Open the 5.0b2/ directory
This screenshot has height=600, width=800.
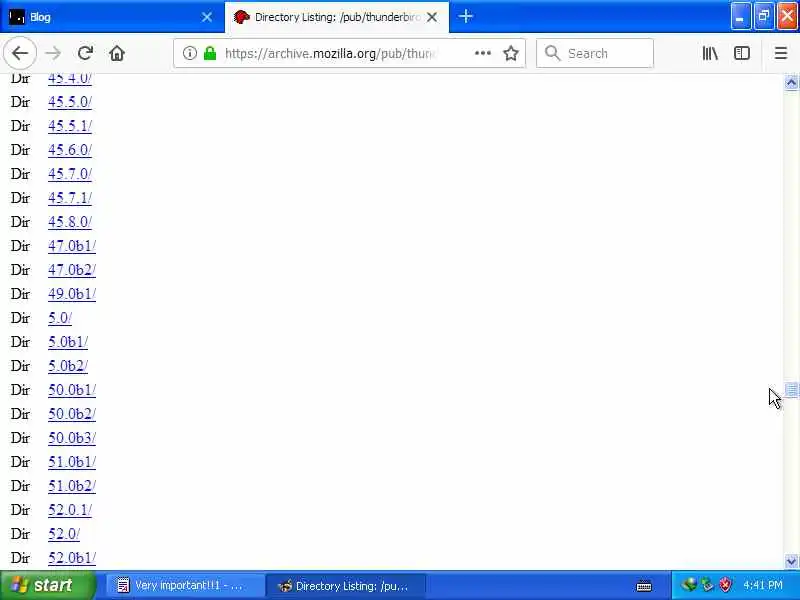[68, 365]
